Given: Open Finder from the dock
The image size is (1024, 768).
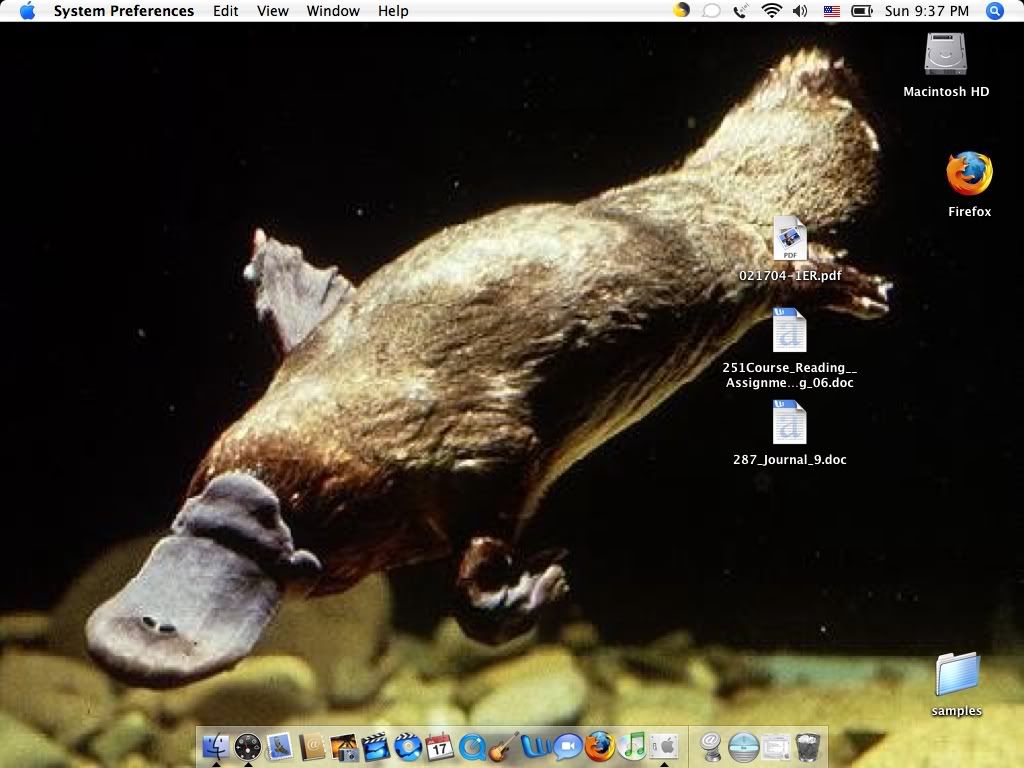Looking at the screenshot, I should tap(216, 746).
